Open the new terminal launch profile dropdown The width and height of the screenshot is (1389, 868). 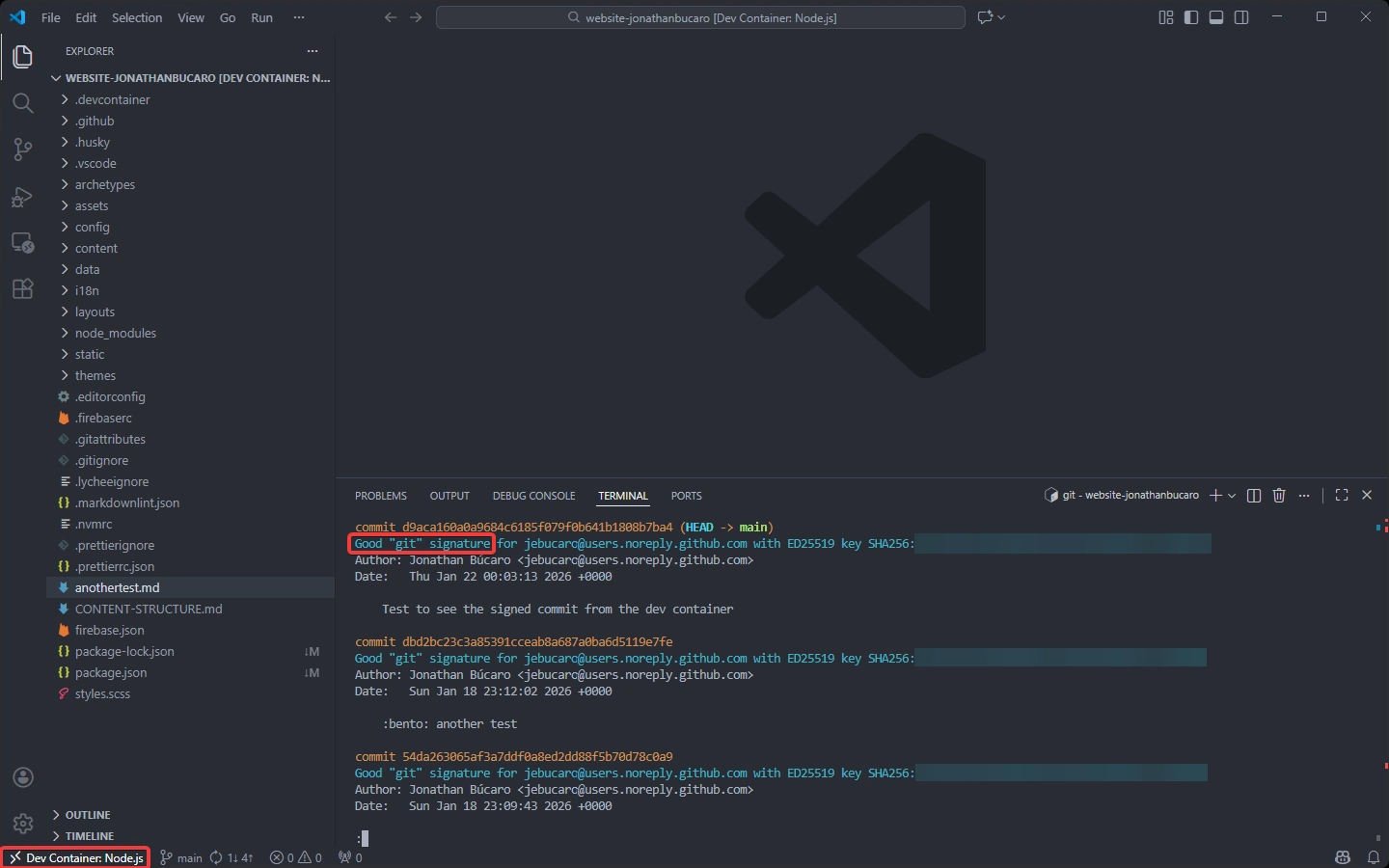click(x=1232, y=496)
